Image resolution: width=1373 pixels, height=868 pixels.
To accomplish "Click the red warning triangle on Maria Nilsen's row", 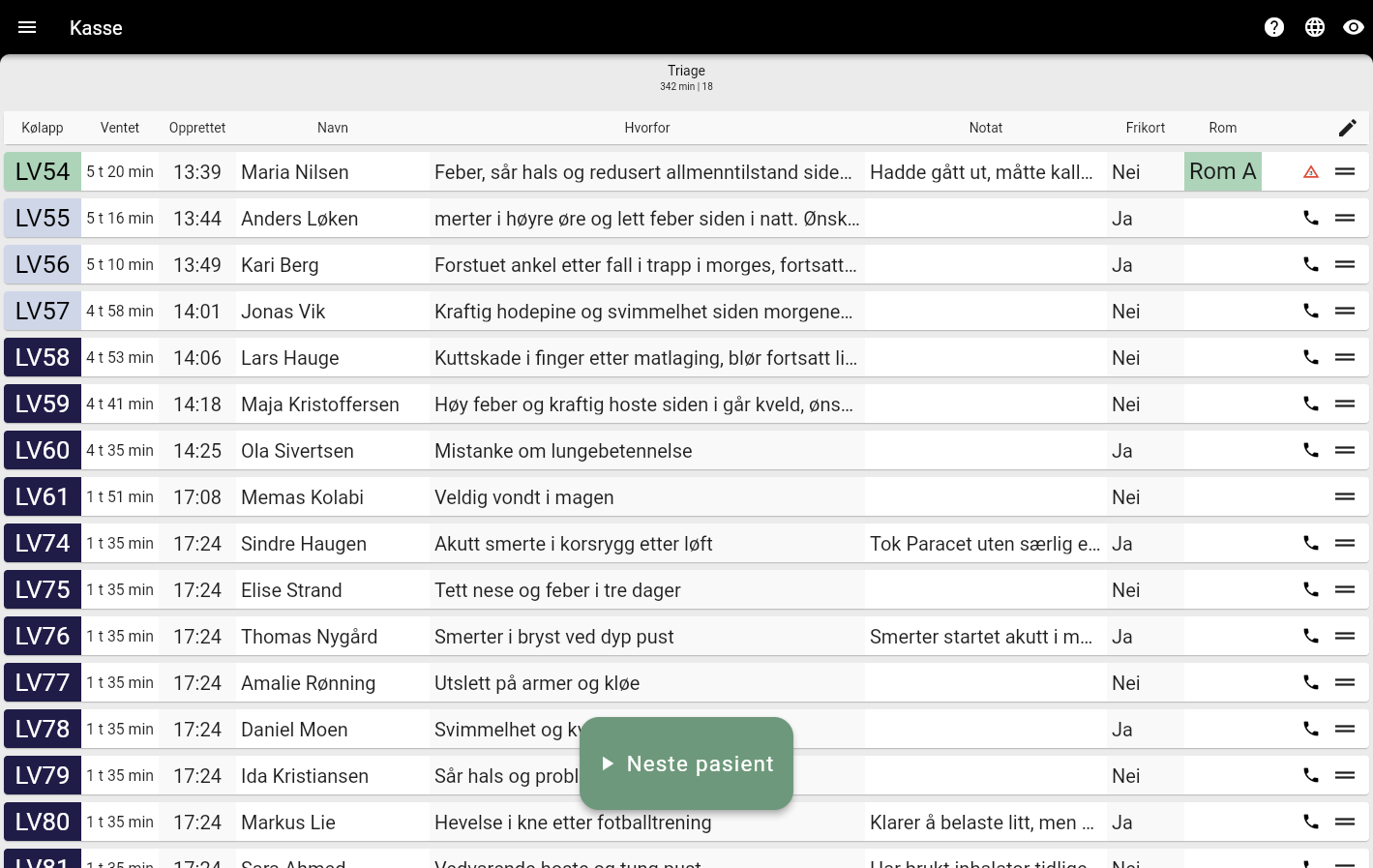I will pos(1311,172).
